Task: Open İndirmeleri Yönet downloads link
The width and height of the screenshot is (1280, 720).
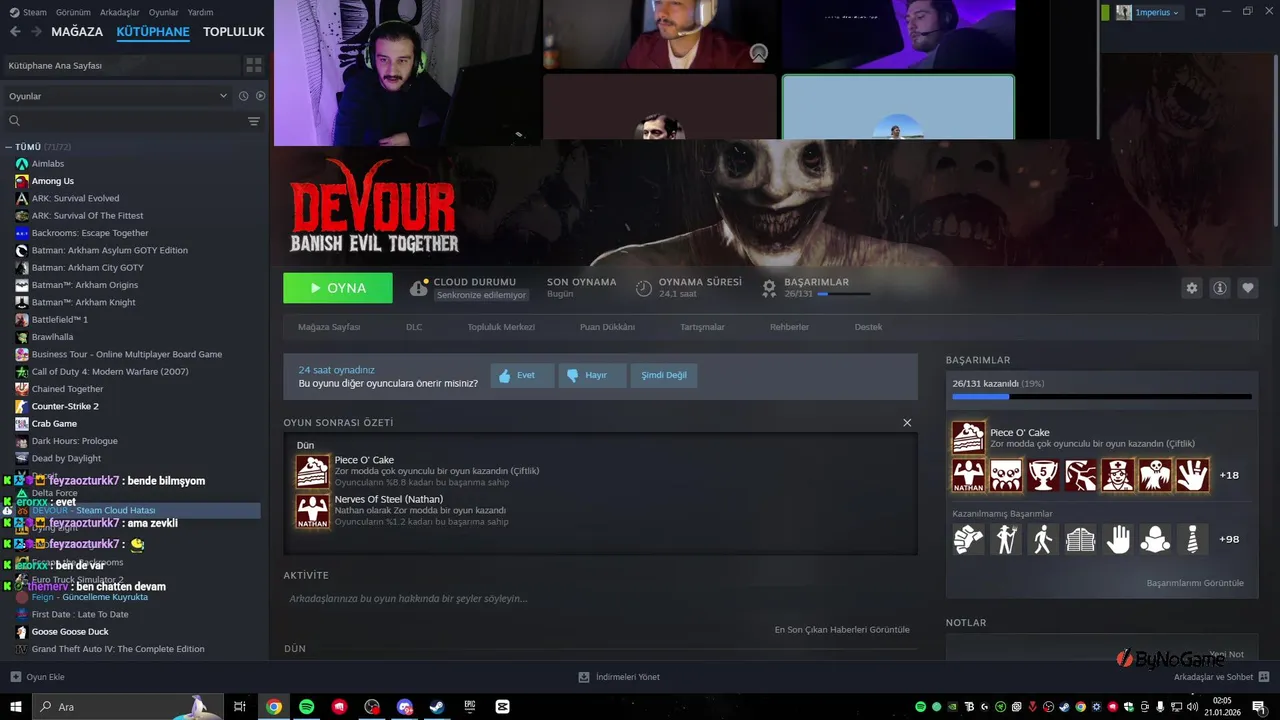Action: [619, 677]
